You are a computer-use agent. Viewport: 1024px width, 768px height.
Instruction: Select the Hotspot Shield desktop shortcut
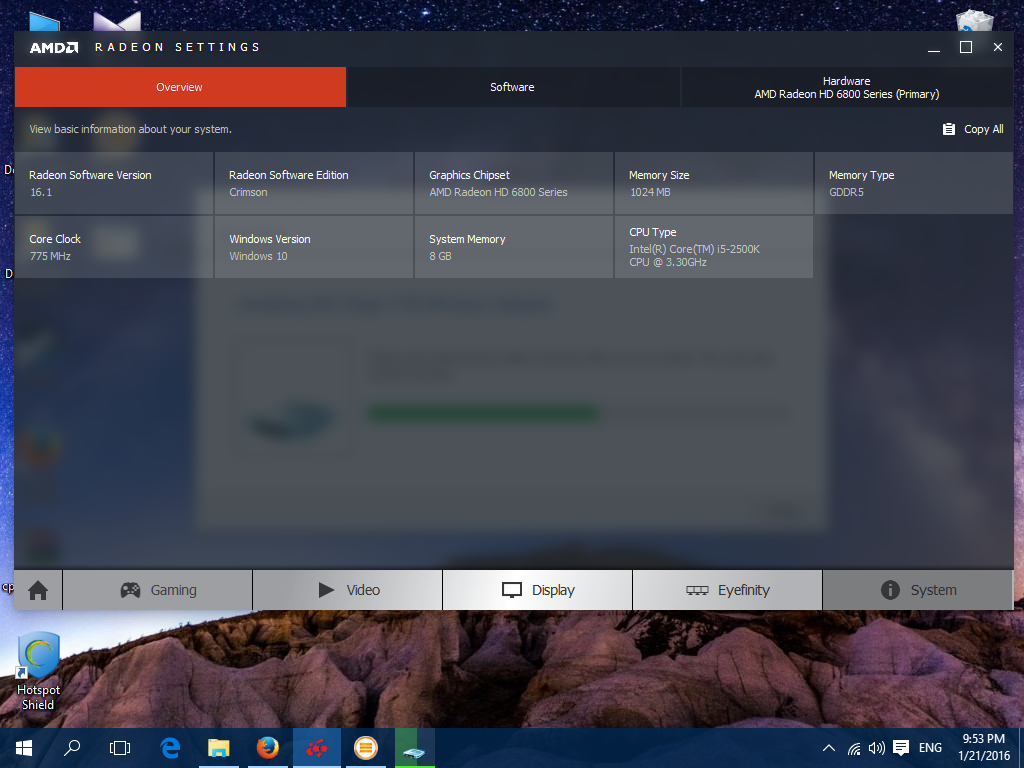[x=39, y=671]
